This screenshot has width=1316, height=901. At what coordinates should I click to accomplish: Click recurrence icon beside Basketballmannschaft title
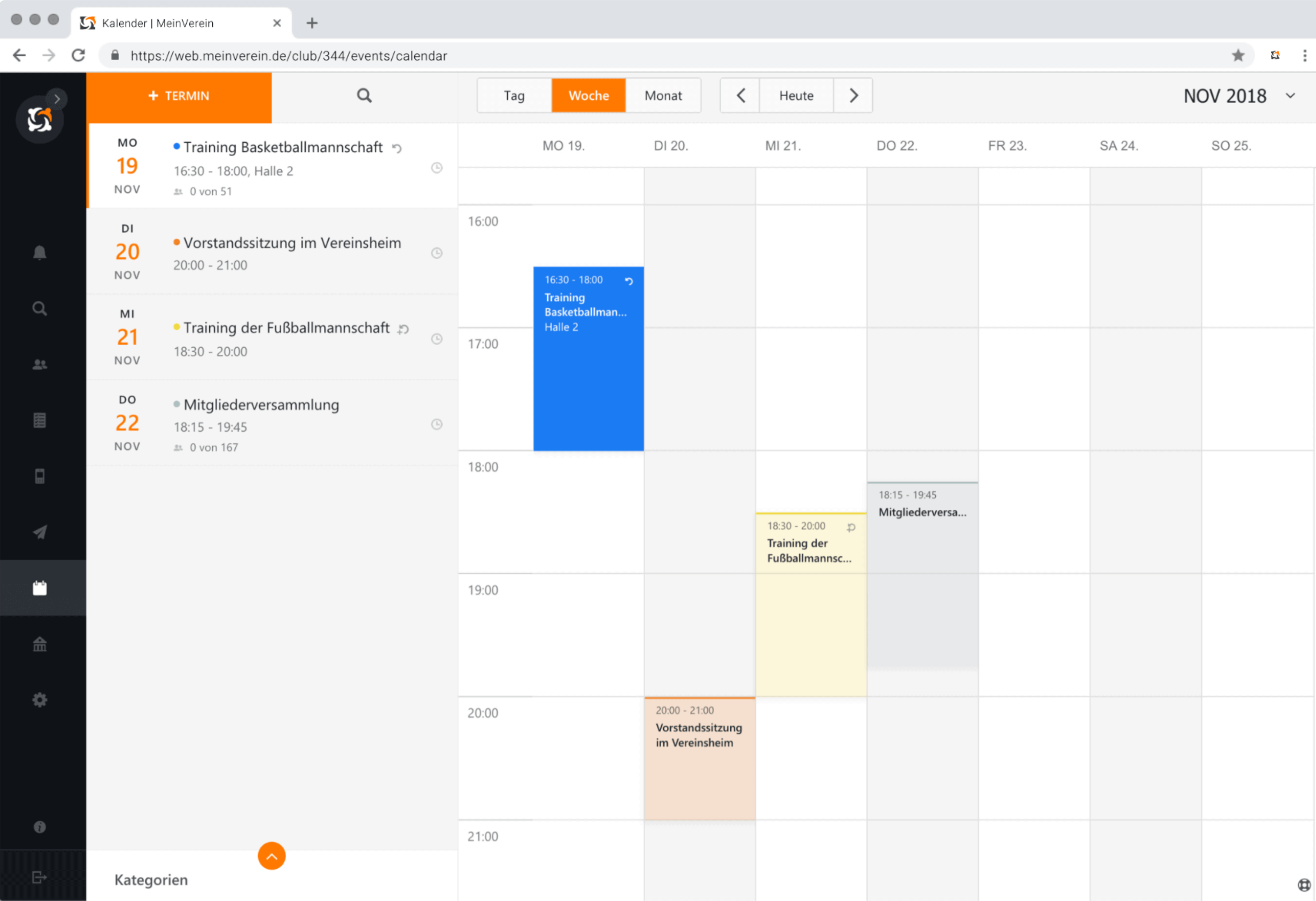397,148
